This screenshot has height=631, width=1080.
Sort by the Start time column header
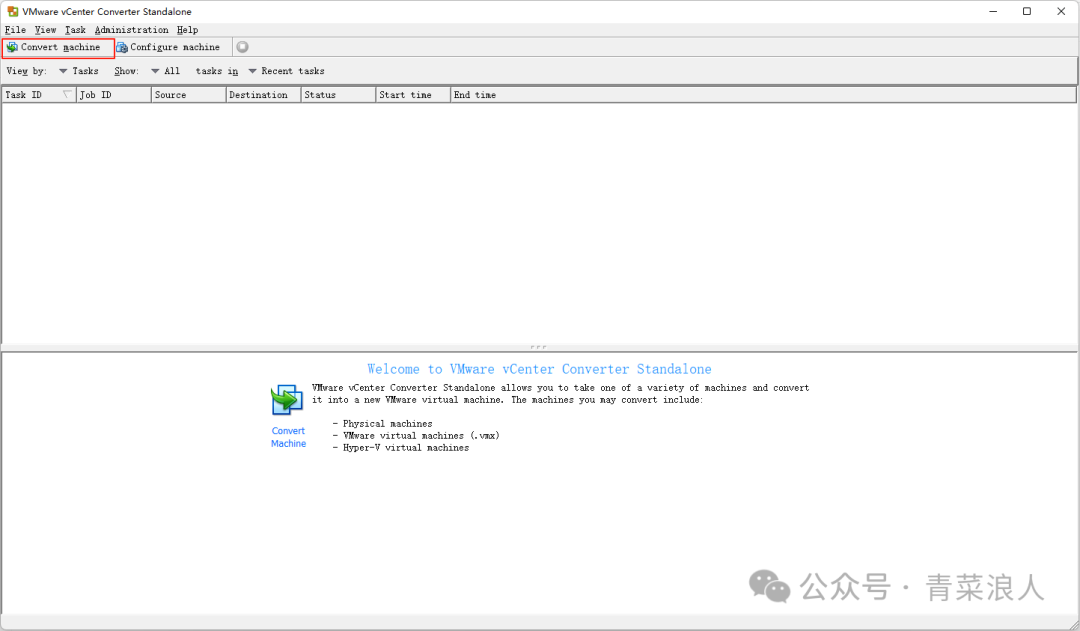413,95
